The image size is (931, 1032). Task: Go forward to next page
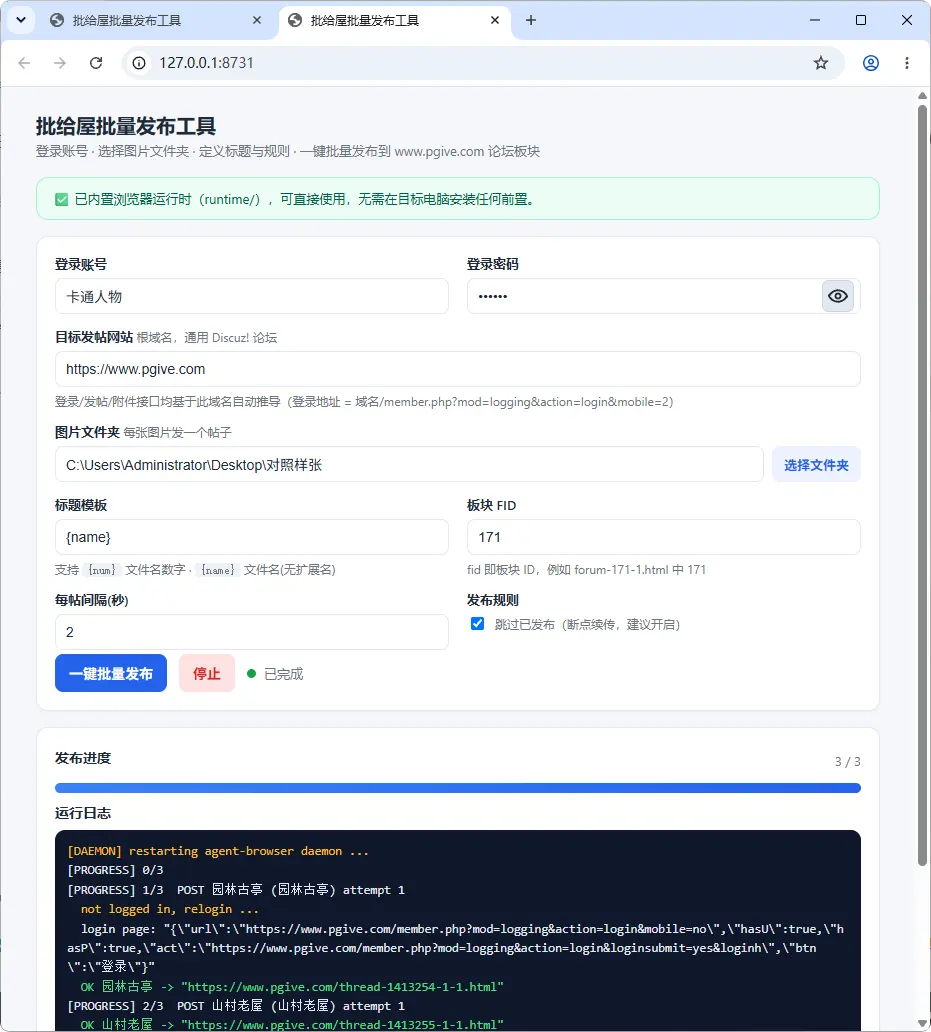(60, 63)
